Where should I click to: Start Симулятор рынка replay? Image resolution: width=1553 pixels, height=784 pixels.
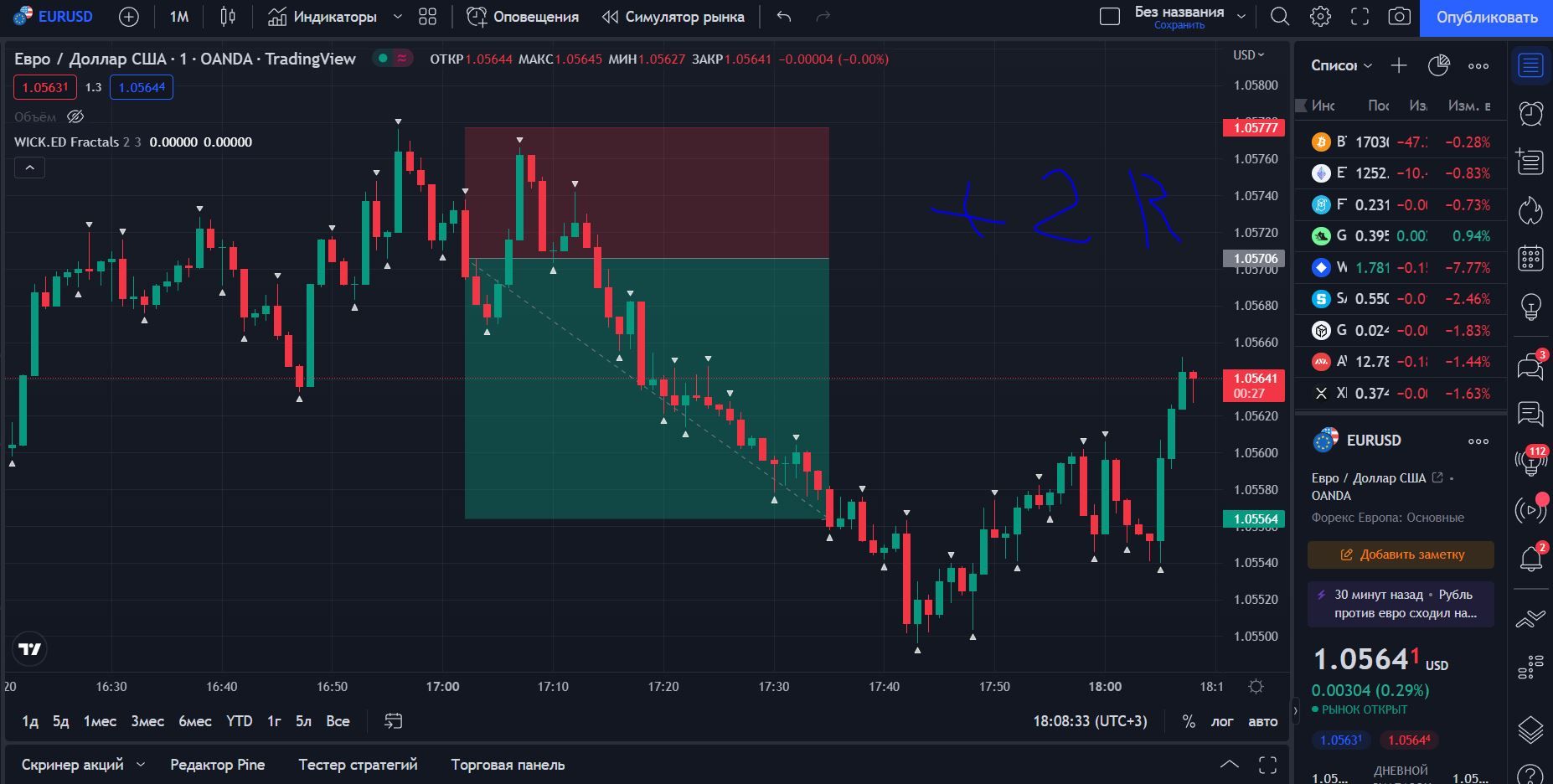673,17
